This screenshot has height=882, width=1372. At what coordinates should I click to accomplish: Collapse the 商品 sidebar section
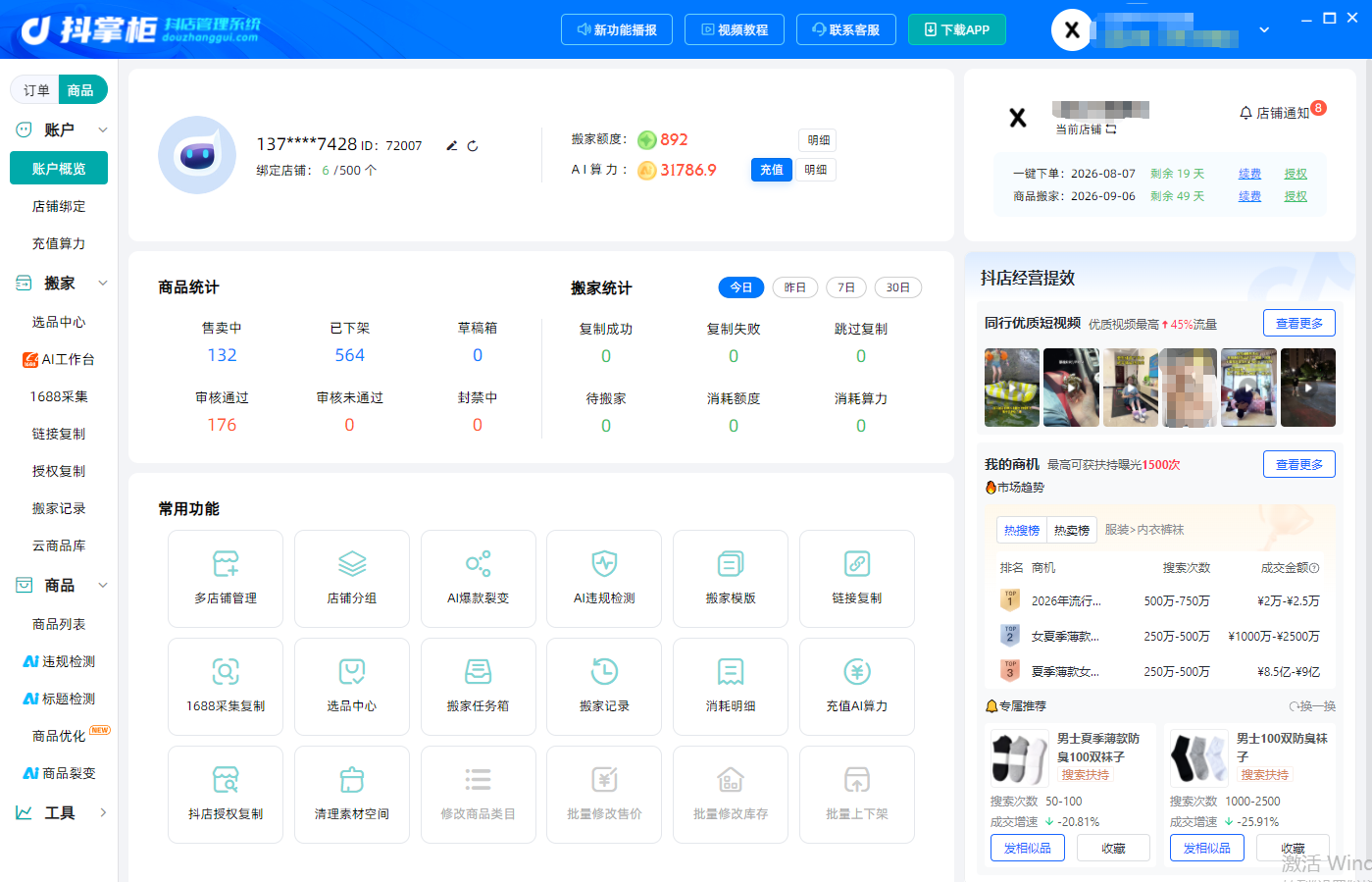103,586
